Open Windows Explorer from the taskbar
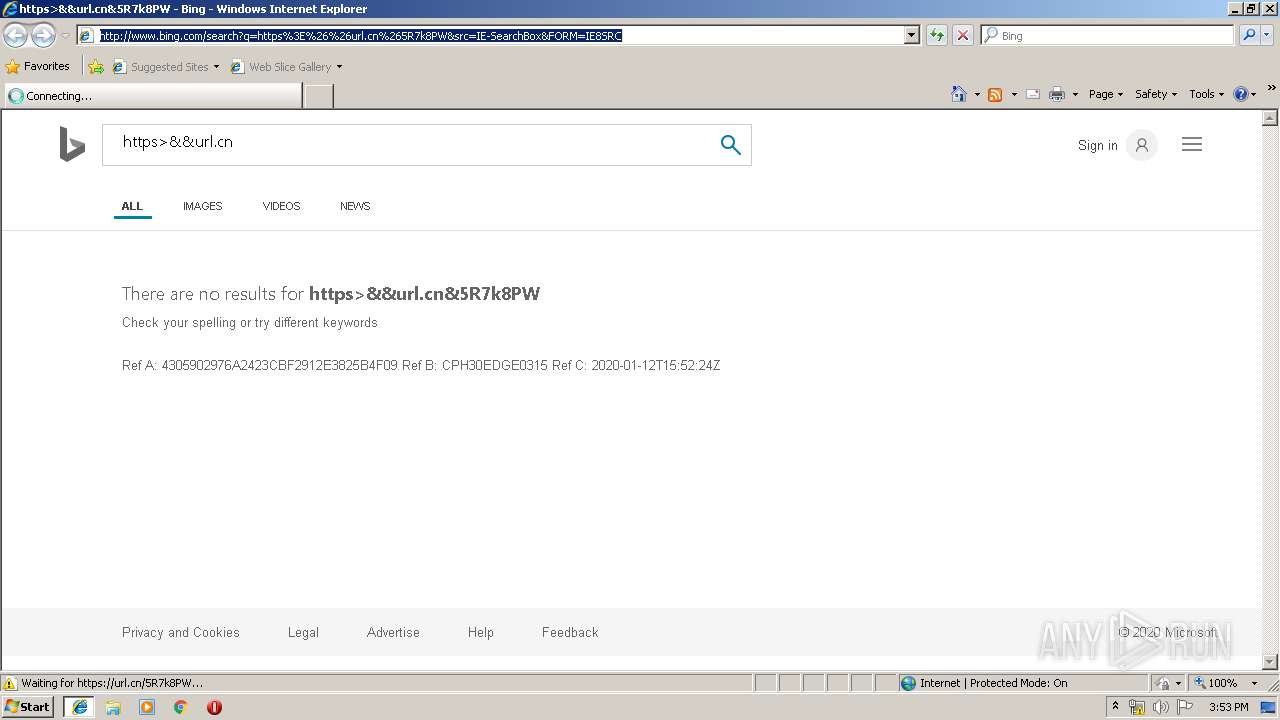1280x720 pixels. [x=113, y=707]
